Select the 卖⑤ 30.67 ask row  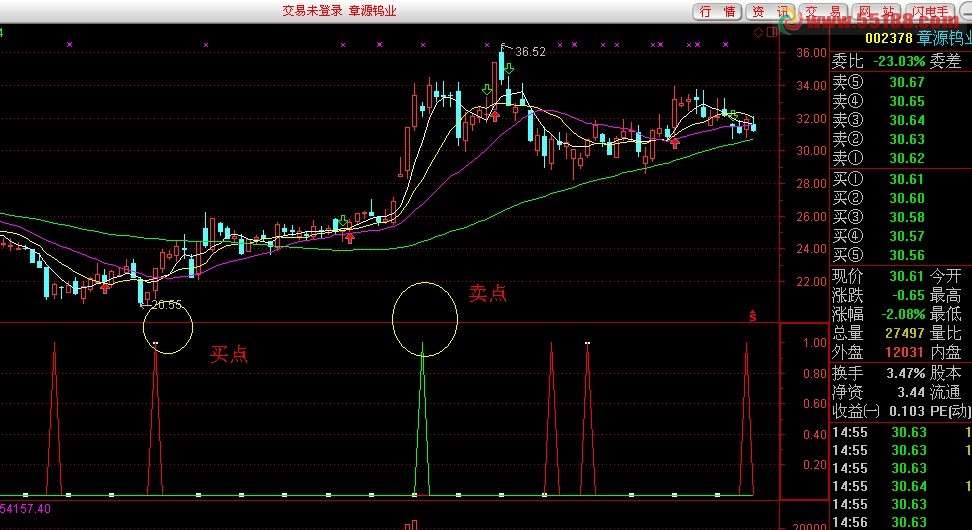pyautogui.click(x=901, y=82)
